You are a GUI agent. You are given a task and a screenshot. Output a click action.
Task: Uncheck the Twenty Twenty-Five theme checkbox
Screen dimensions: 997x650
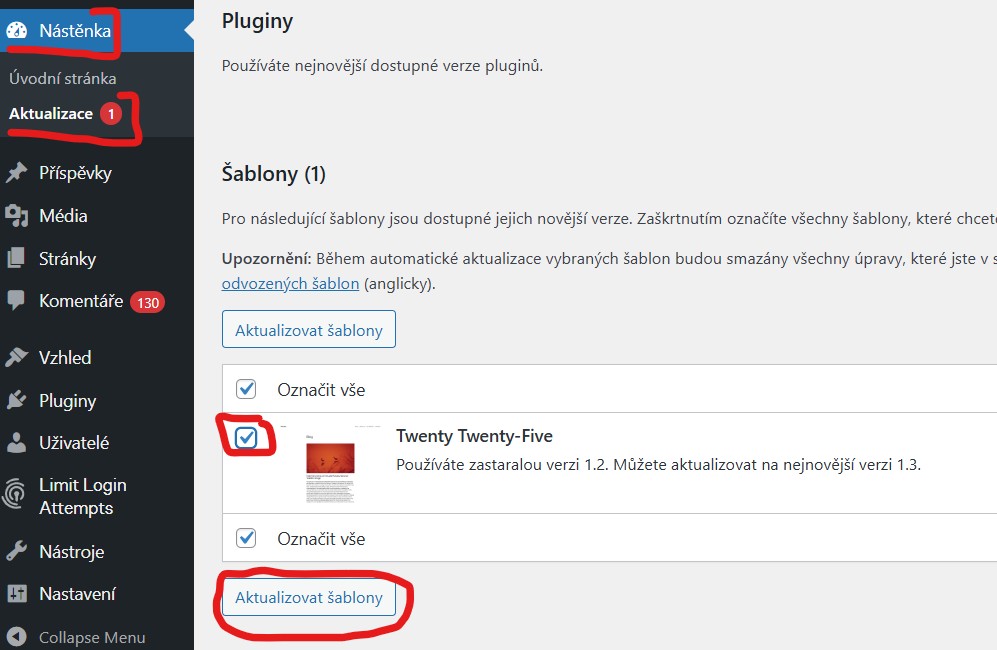246,438
